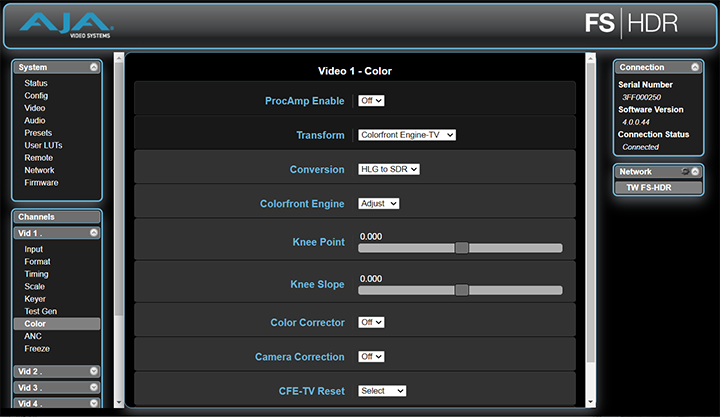Toggle the Color Corrector Off selector
720x417 pixels.
(x=372, y=322)
